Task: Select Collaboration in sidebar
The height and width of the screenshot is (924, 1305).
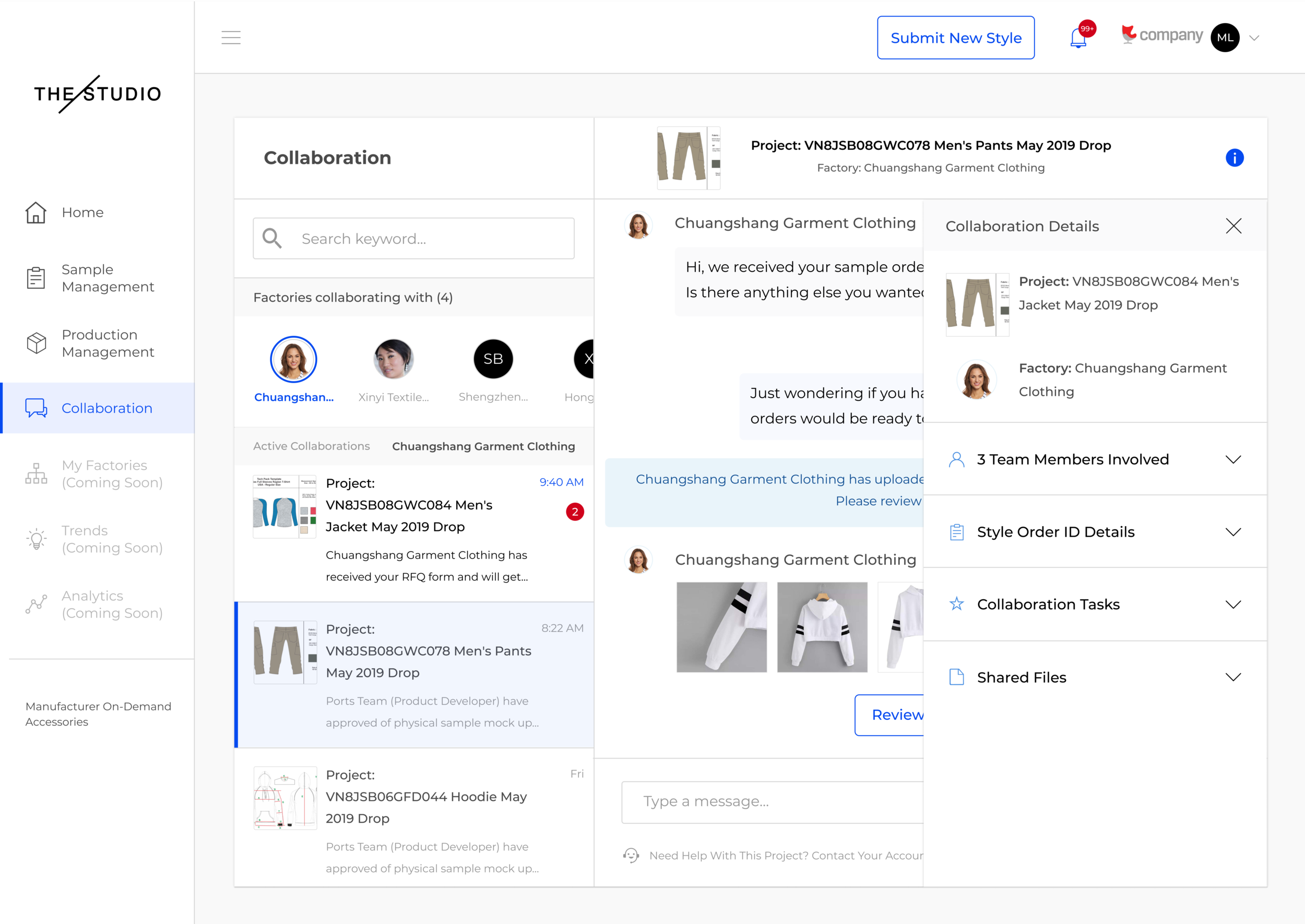Action: tap(97, 408)
